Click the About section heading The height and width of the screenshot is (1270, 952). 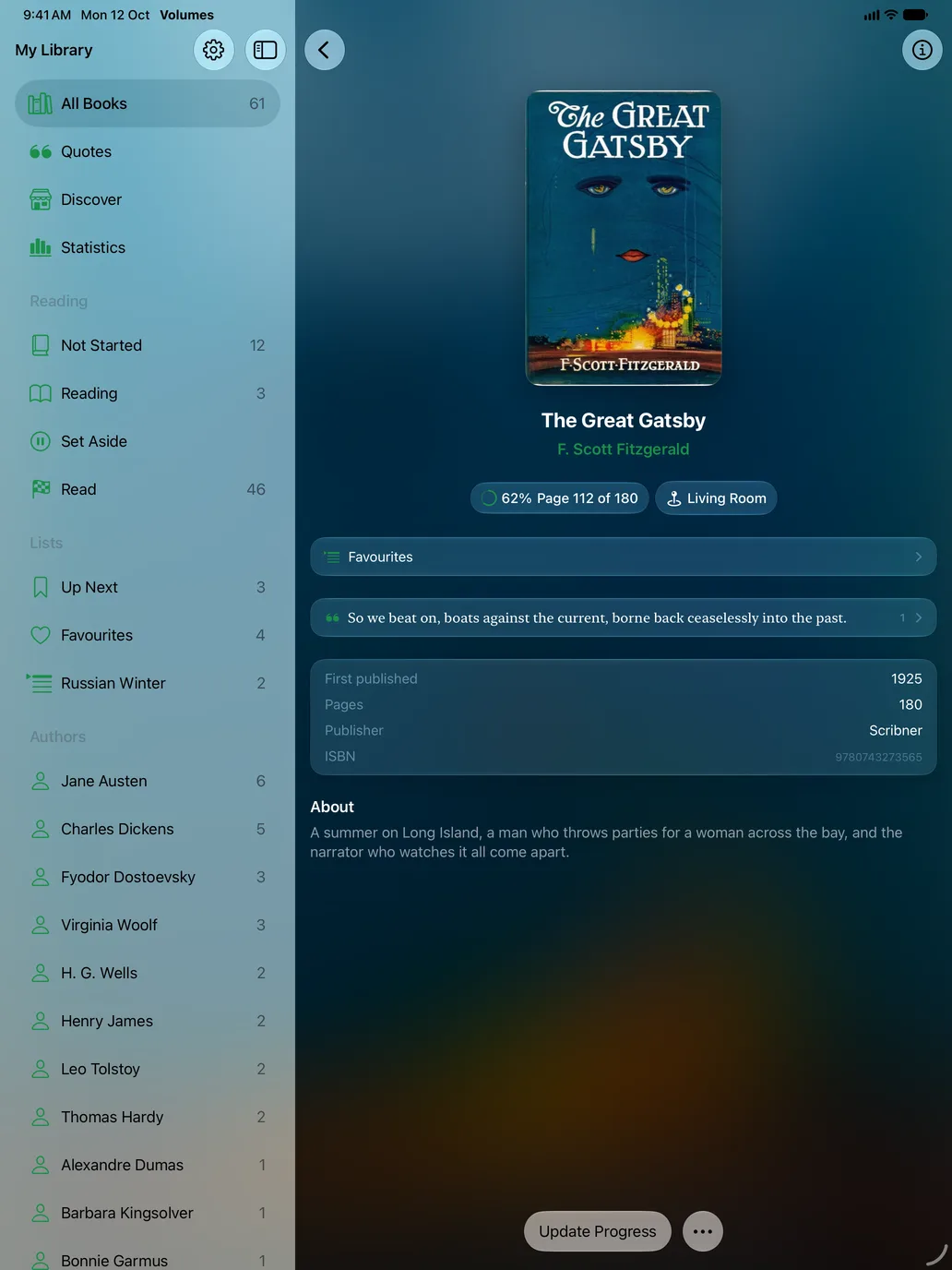click(x=332, y=807)
